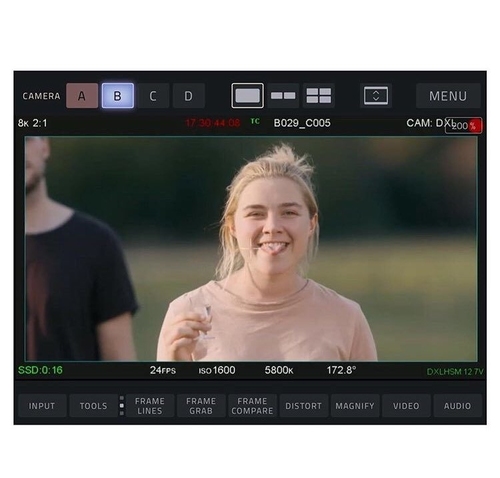Select camera B
Viewport: 500px width, 478px height.
(x=118, y=96)
